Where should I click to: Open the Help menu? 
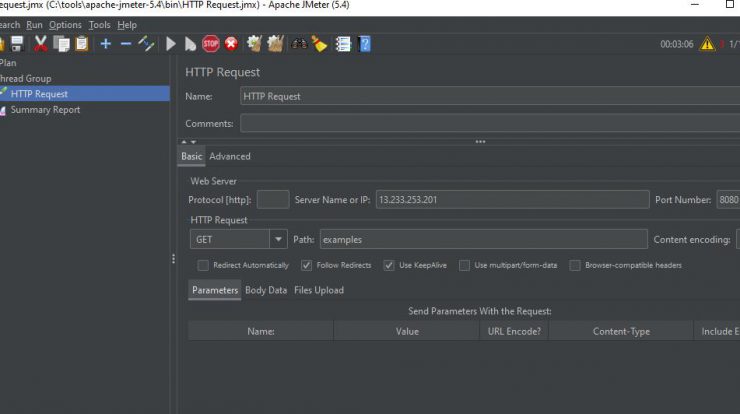(x=127, y=25)
